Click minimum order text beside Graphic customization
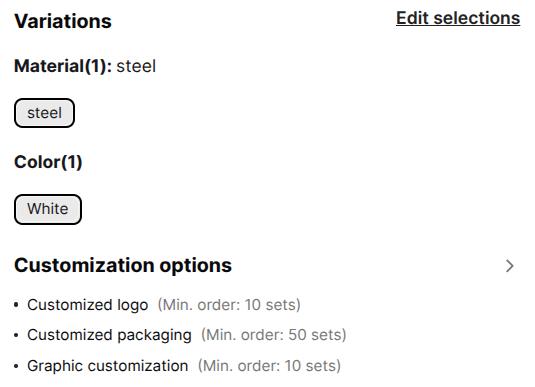Image resolution: width=535 pixels, height=387 pixels. point(270,366)
